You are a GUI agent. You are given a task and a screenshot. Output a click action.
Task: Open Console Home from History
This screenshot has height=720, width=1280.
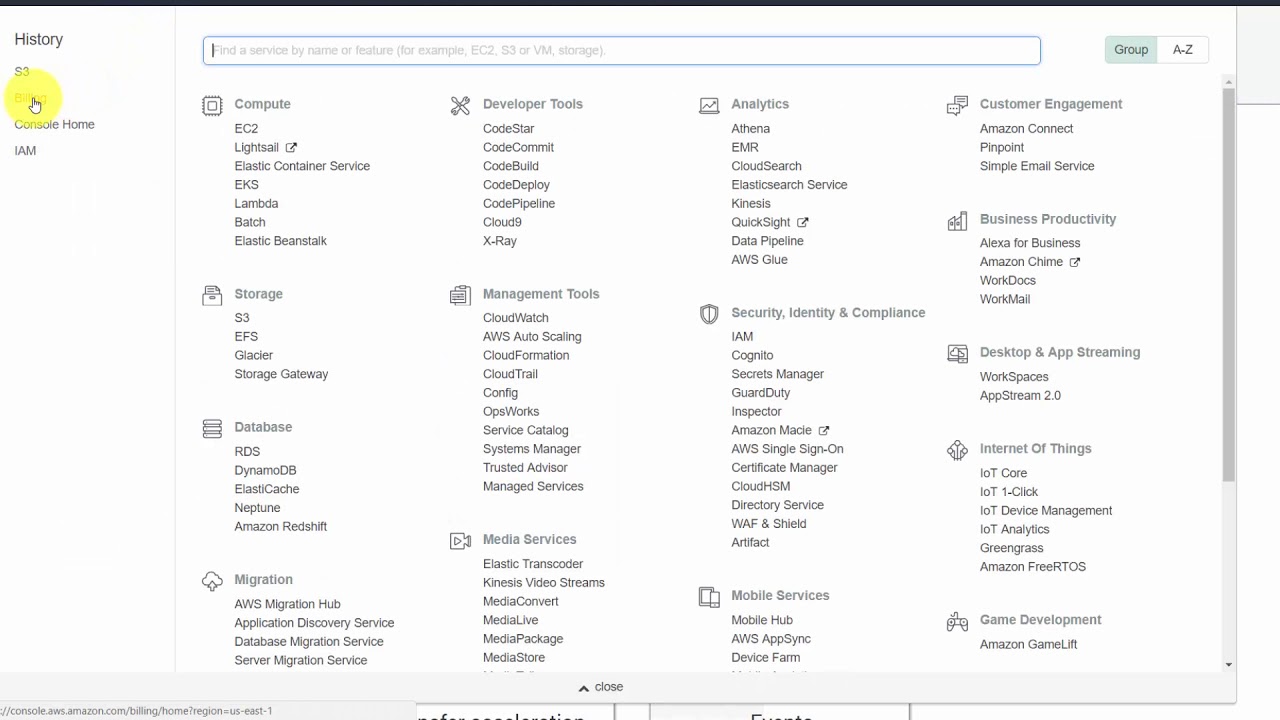(54, 124)
